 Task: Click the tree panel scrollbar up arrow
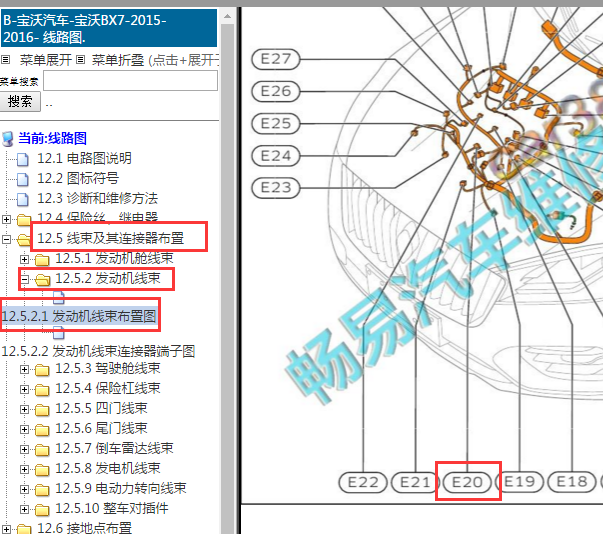227,17
